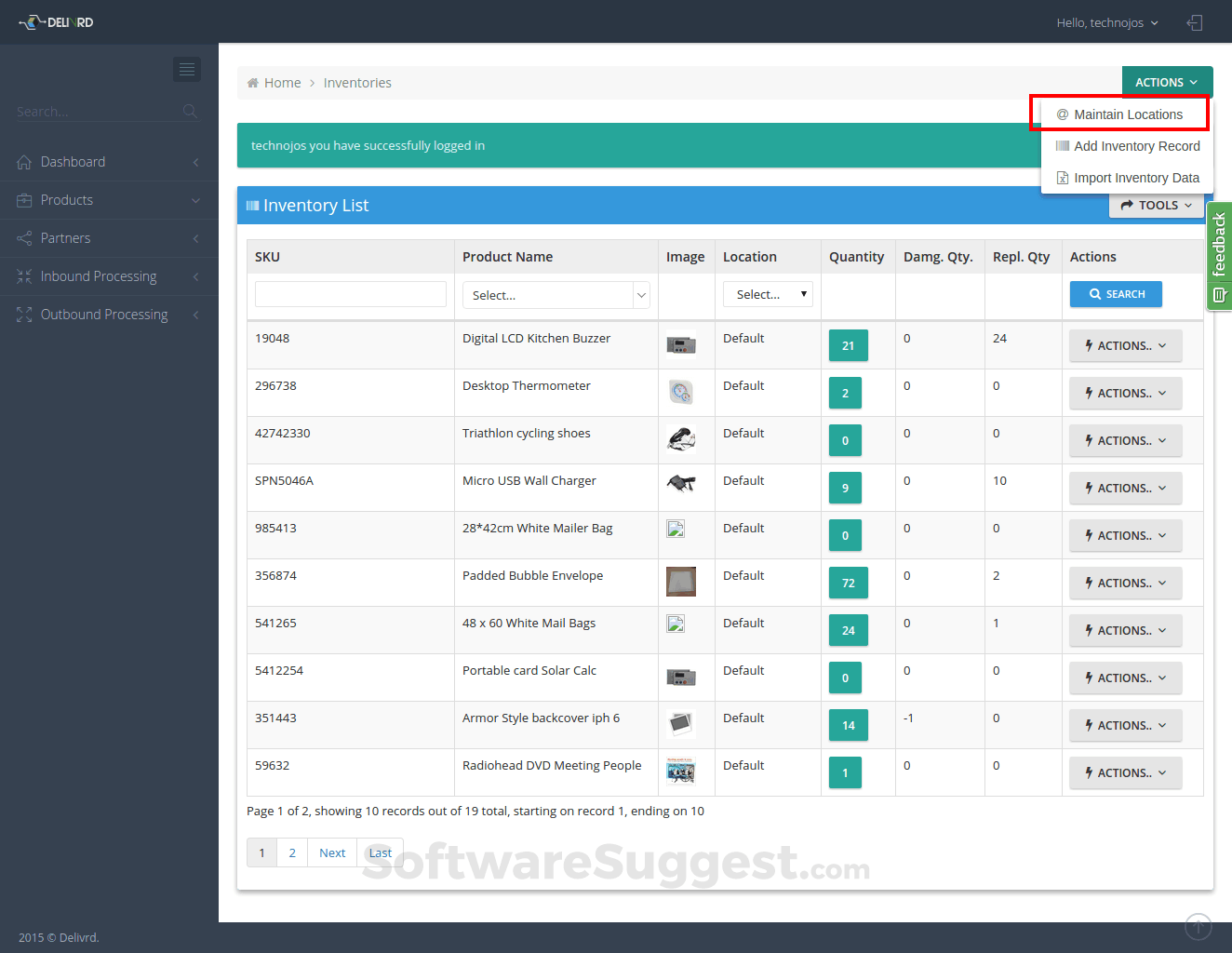Select Inbound Processing in sidebar
This screenshot has width=1232, height=953.
(x=97, y=276)
